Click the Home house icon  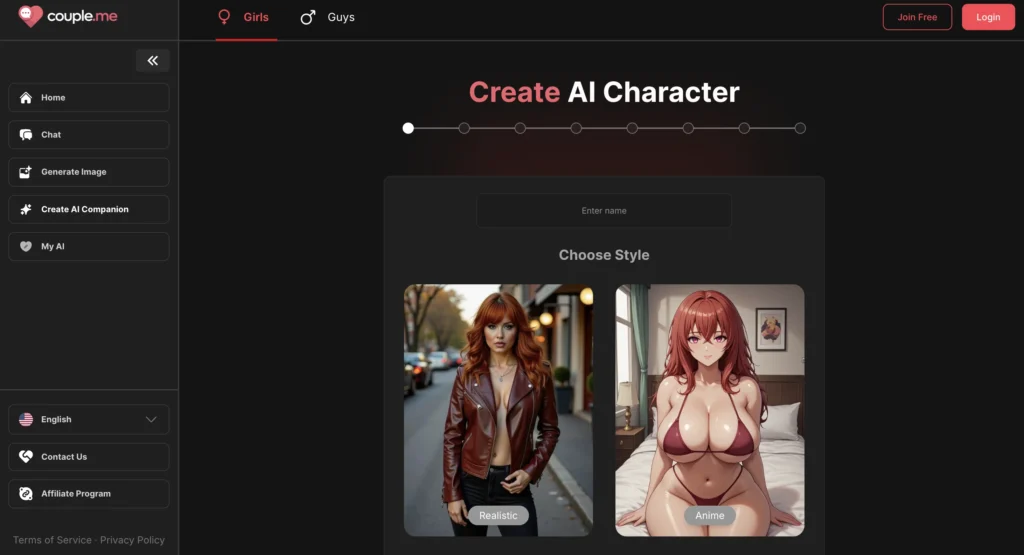(x=26, y=98)
